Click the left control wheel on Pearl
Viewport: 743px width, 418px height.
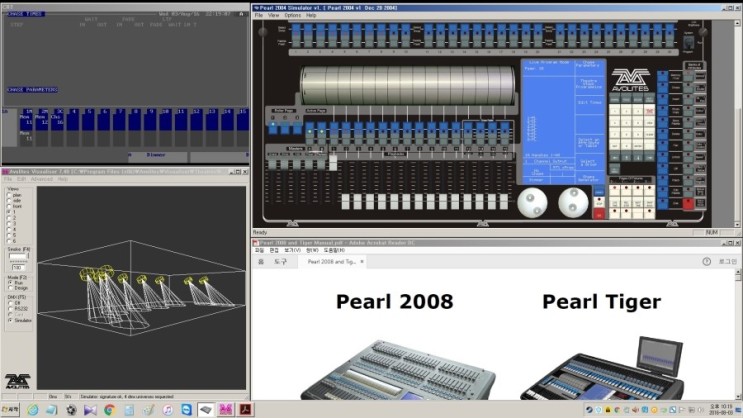[x=533, y=202]
